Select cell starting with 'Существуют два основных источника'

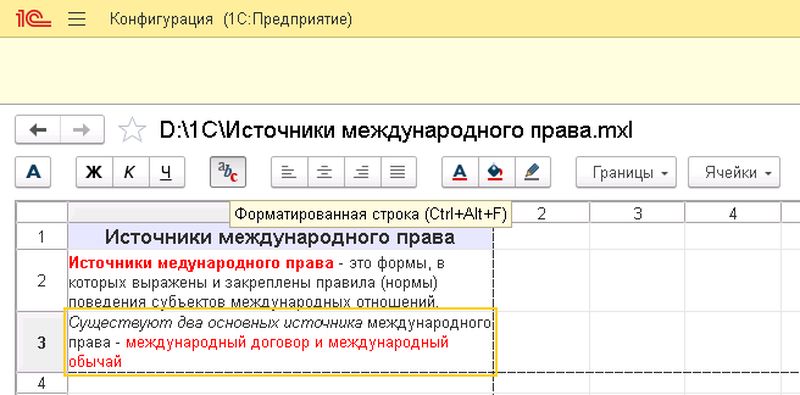(280, 342)
